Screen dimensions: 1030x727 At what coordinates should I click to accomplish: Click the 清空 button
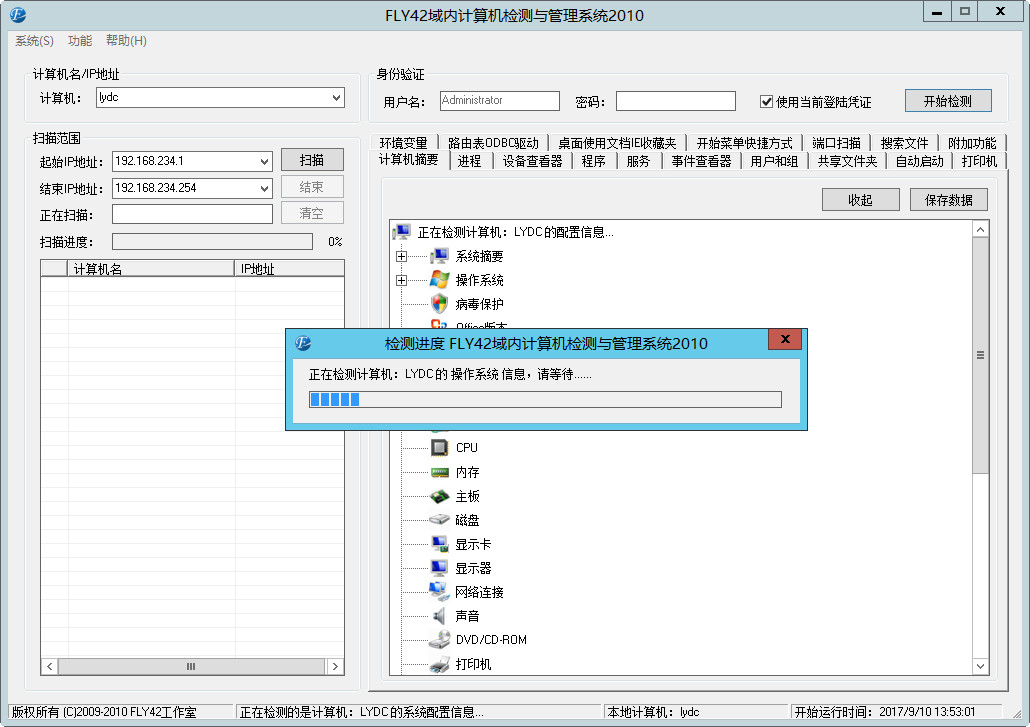pyautogui.click(x=312, y=213)
